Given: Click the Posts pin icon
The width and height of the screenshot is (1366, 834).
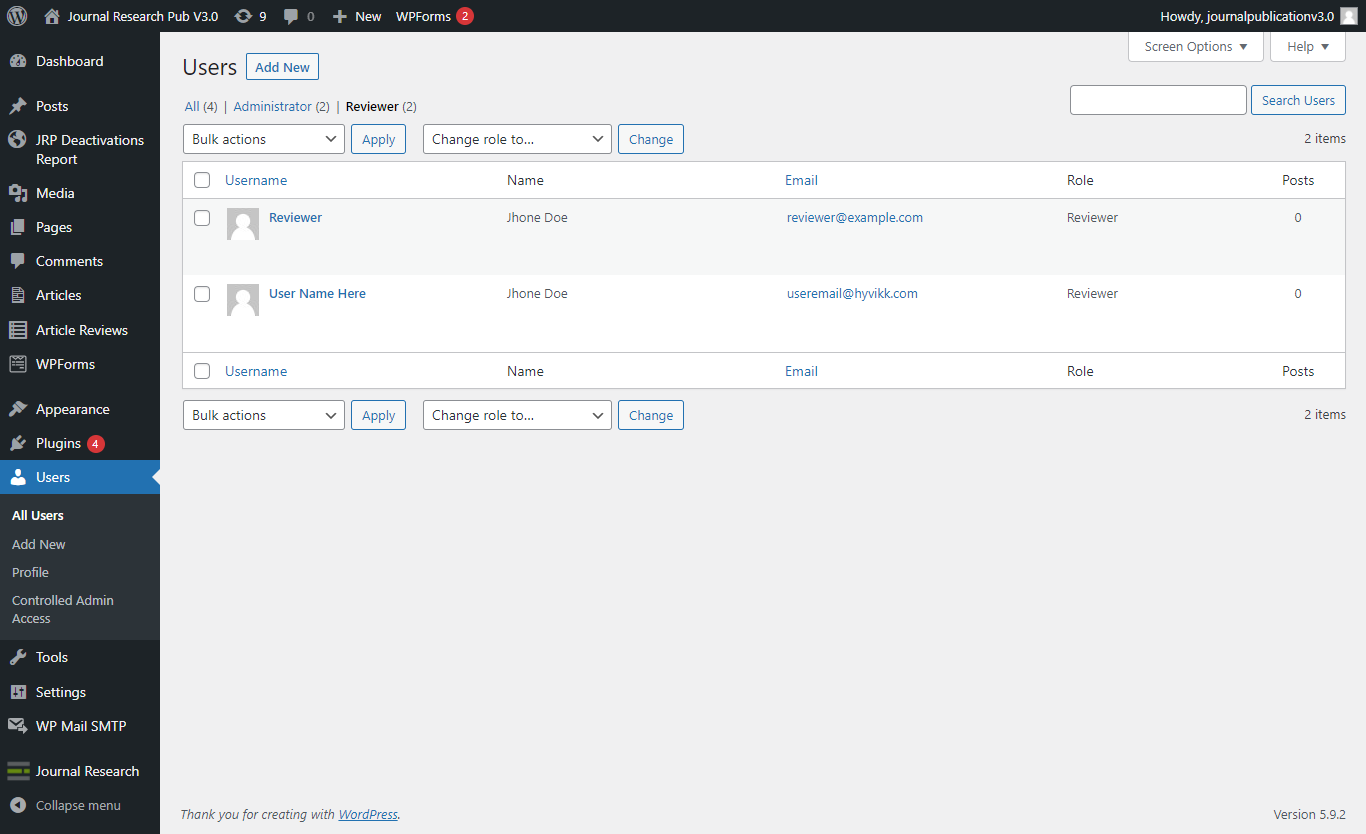Looking at the screenshot, I should pyautogui.click(x=18, y=106).
